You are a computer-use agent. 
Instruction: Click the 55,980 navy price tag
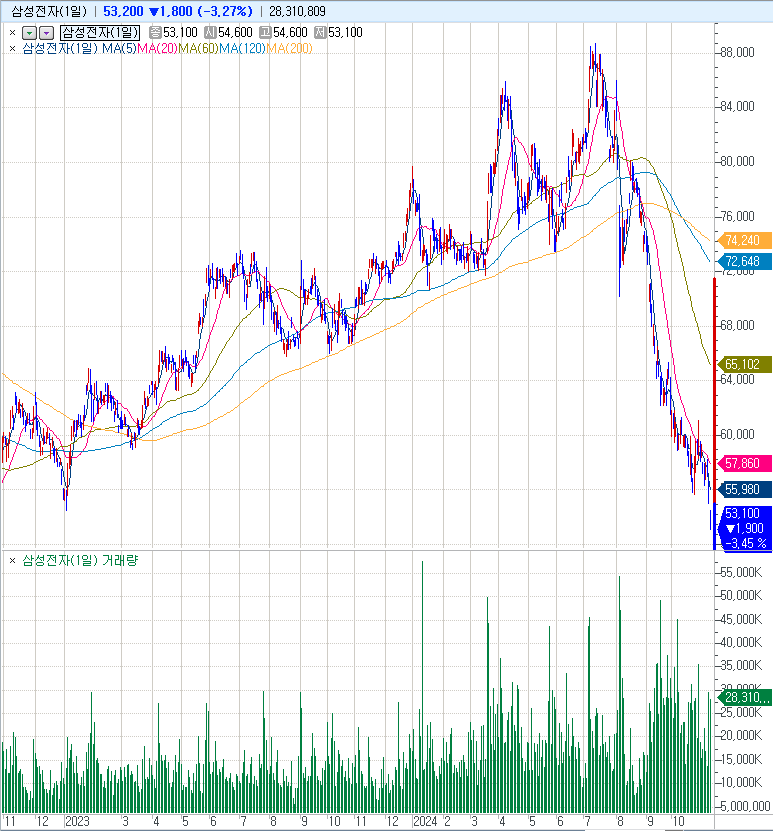coord(742,489)
